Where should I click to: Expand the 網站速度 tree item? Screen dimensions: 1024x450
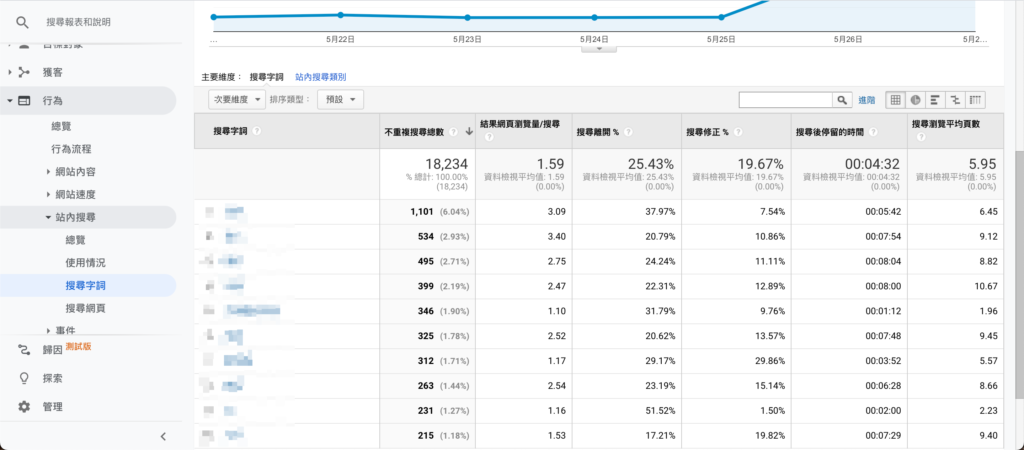point(48,195)
